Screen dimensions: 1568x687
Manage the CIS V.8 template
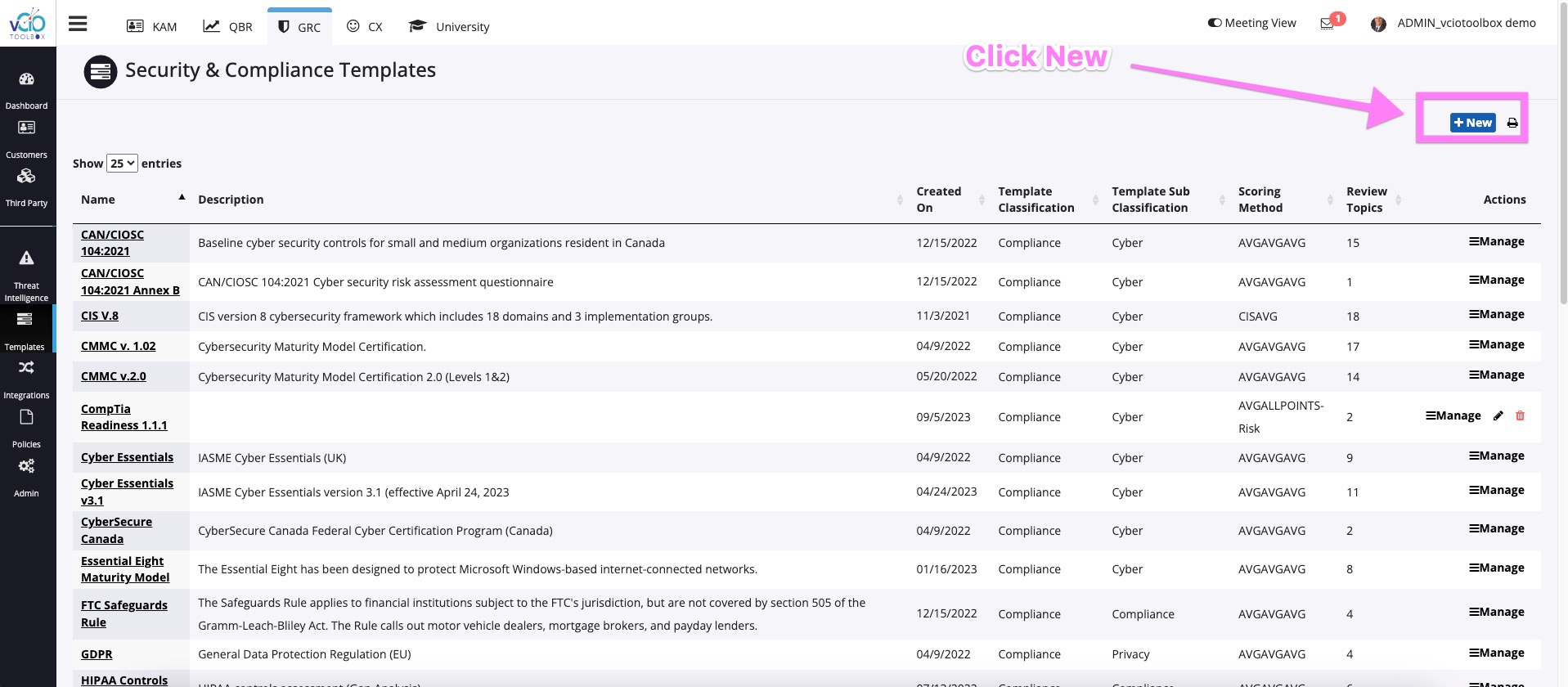tap(1497, 314)
